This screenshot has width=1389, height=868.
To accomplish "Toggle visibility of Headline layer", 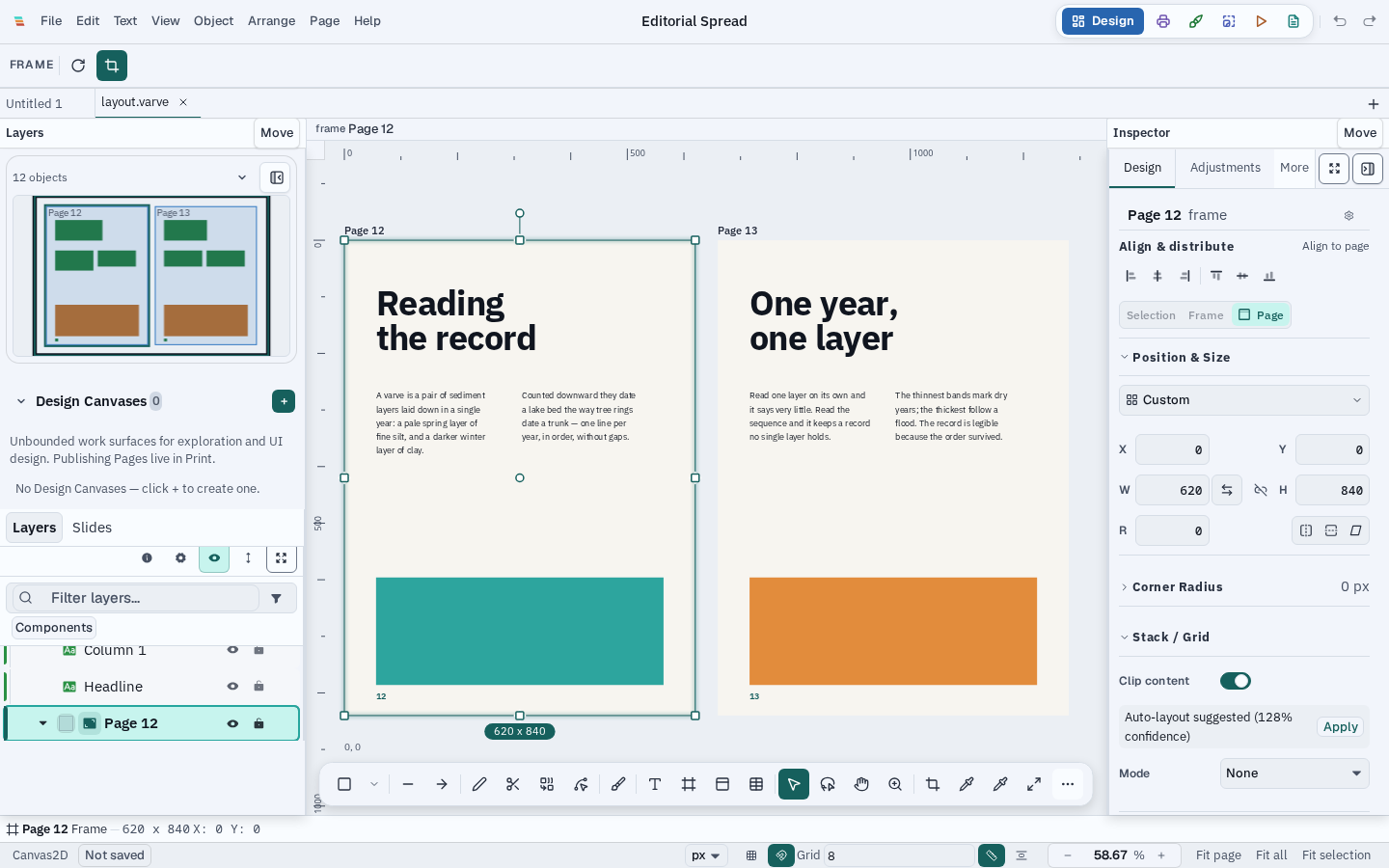I will coord(232,687).
